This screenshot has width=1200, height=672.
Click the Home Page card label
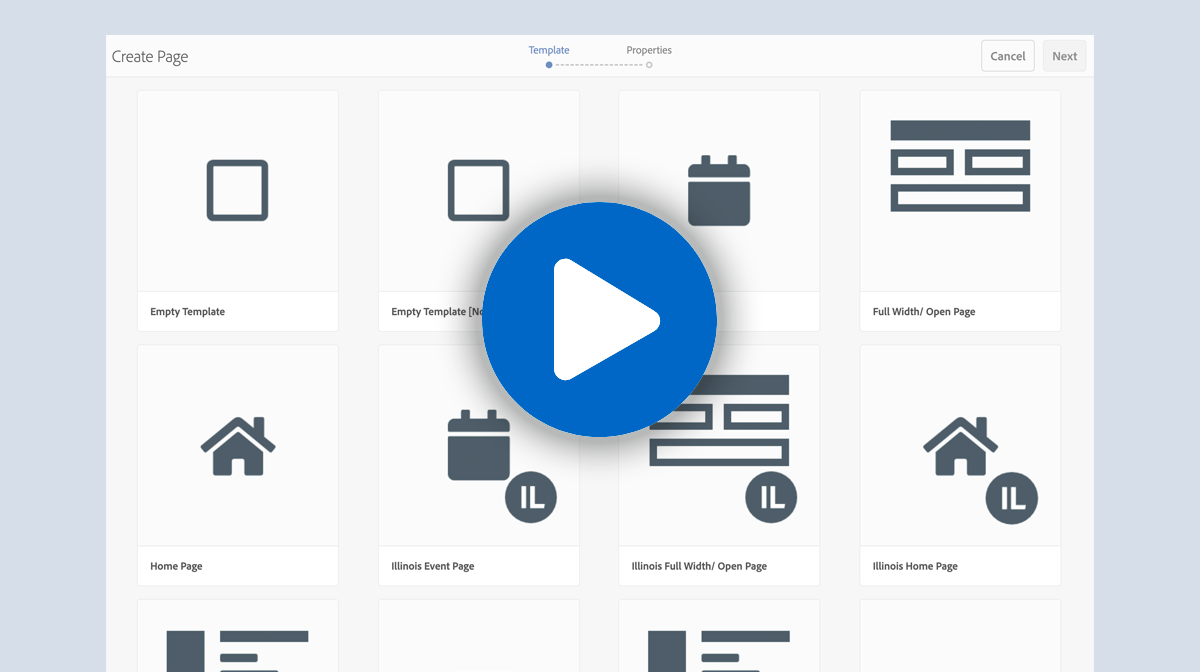(x=176, y=566)
